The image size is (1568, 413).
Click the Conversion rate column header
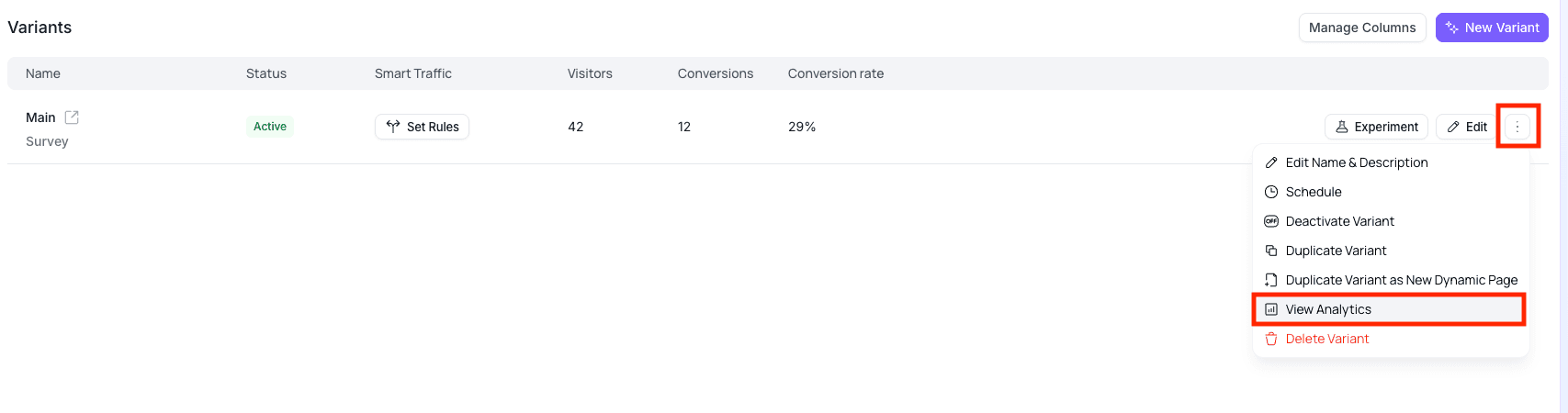(836, 73)
